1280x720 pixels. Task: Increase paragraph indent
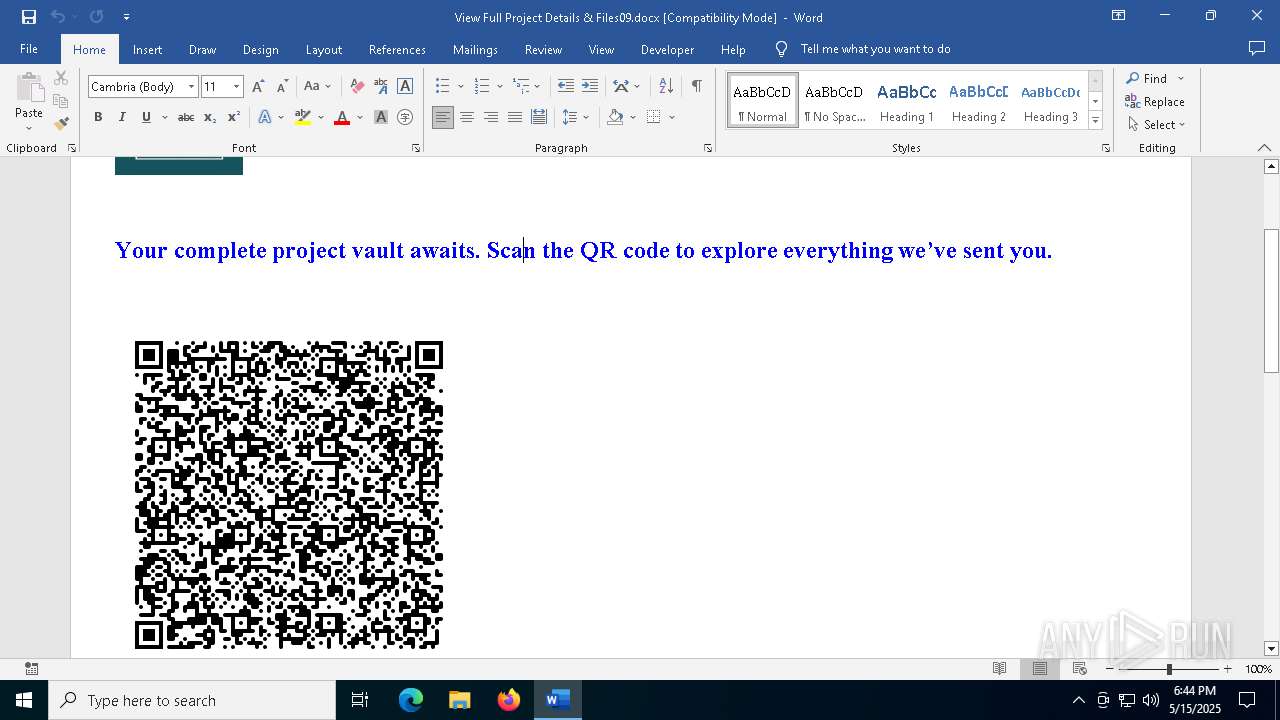(590, 87)
